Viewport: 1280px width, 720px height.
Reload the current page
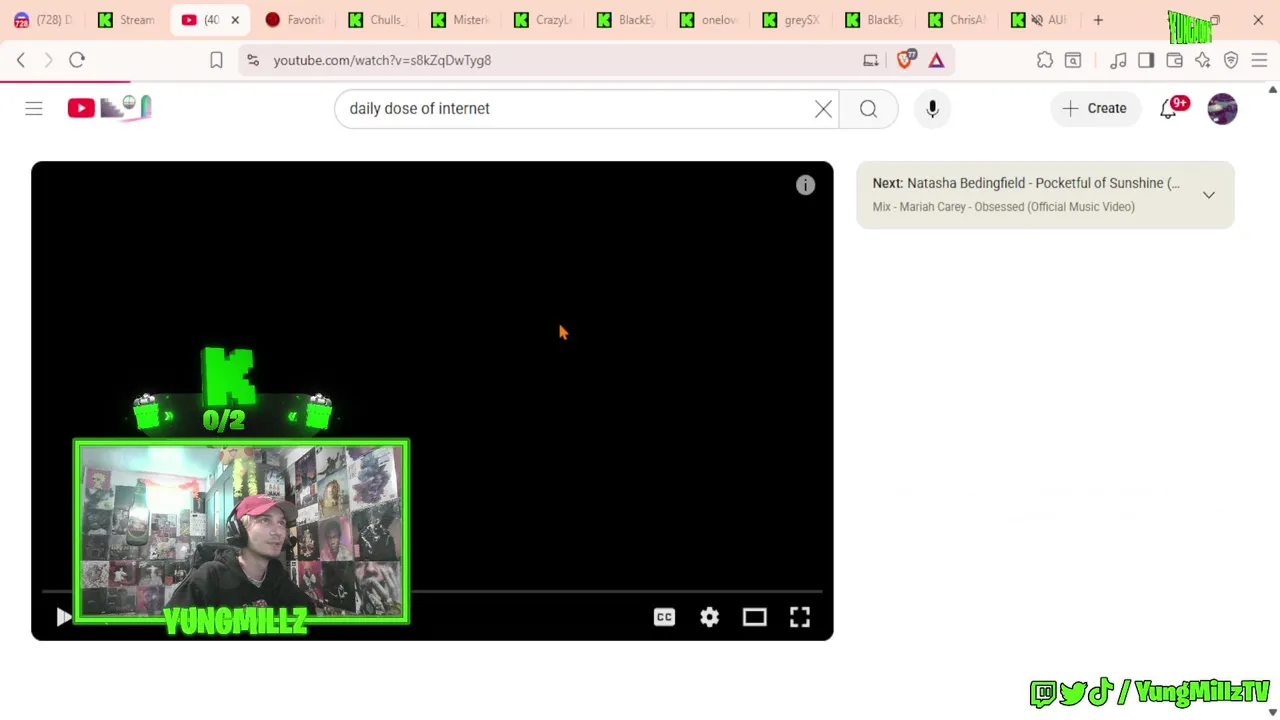pos(77,60)
